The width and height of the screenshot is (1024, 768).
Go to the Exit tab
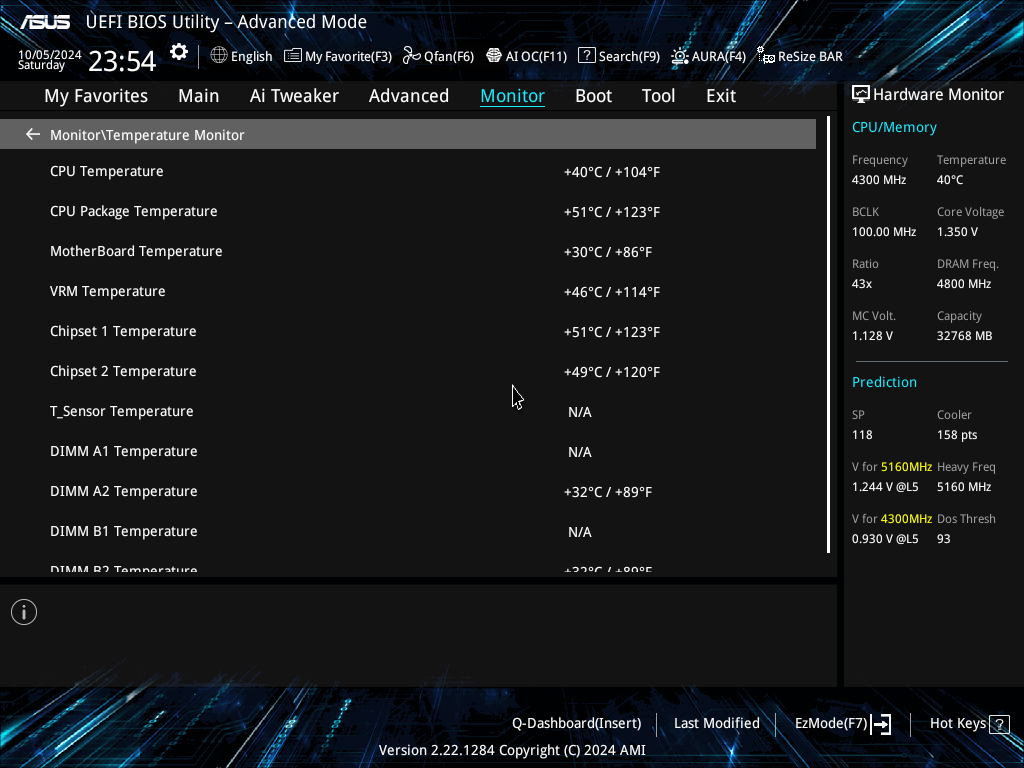pyautogui.click(x=721, y=96)
